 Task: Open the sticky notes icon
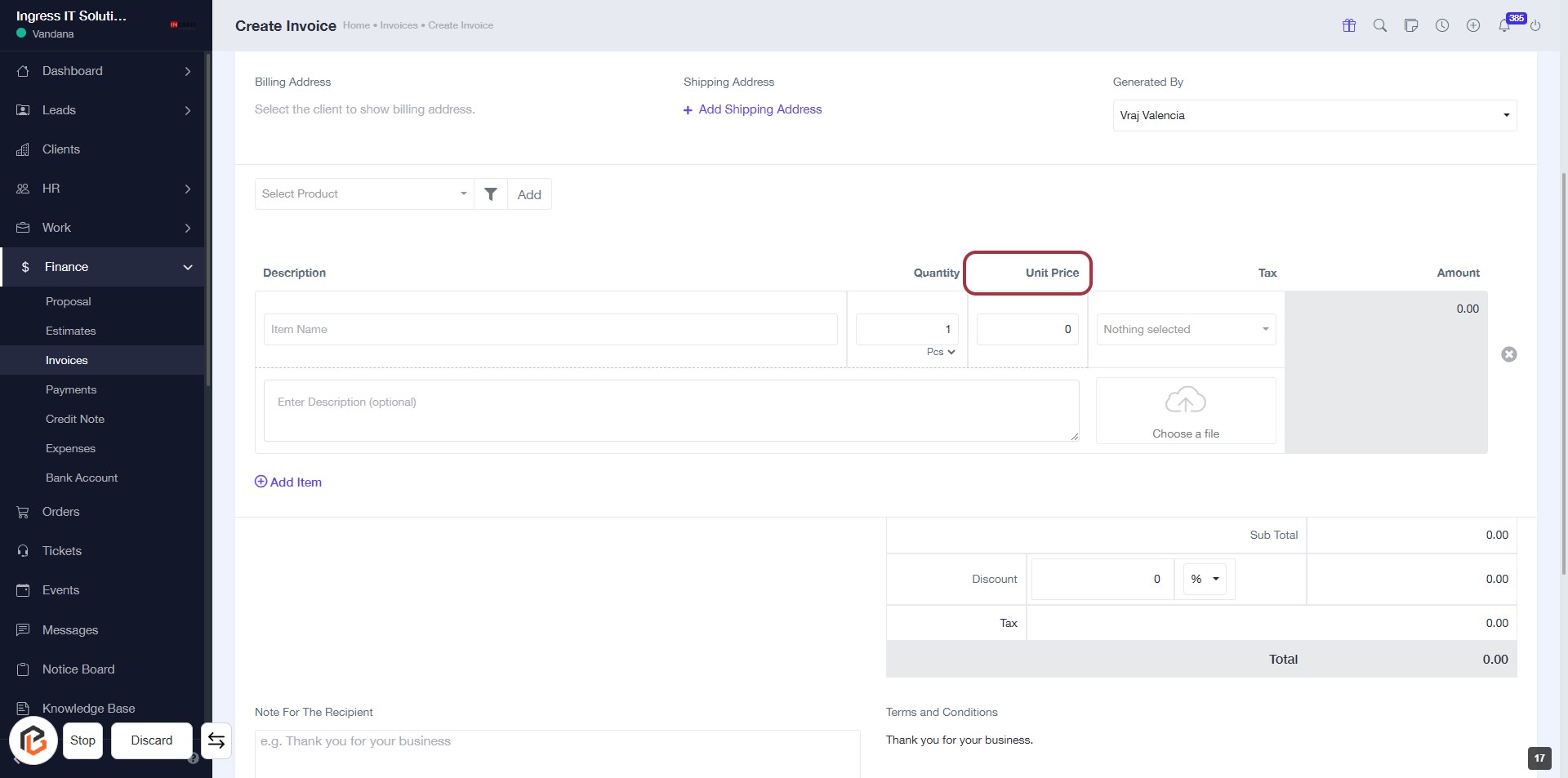click(1411, 25)
